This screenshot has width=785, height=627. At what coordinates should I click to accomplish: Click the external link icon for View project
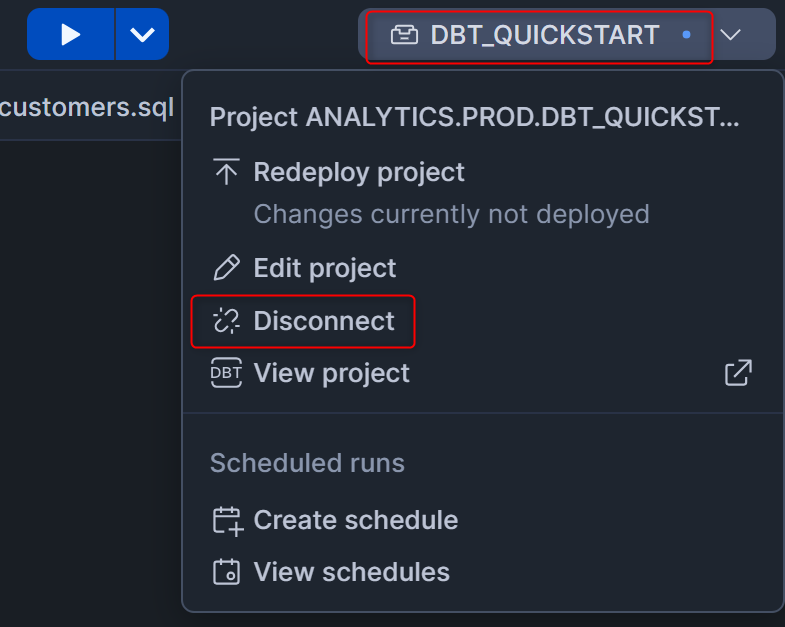pyautogui.click(x=738, y=373)
